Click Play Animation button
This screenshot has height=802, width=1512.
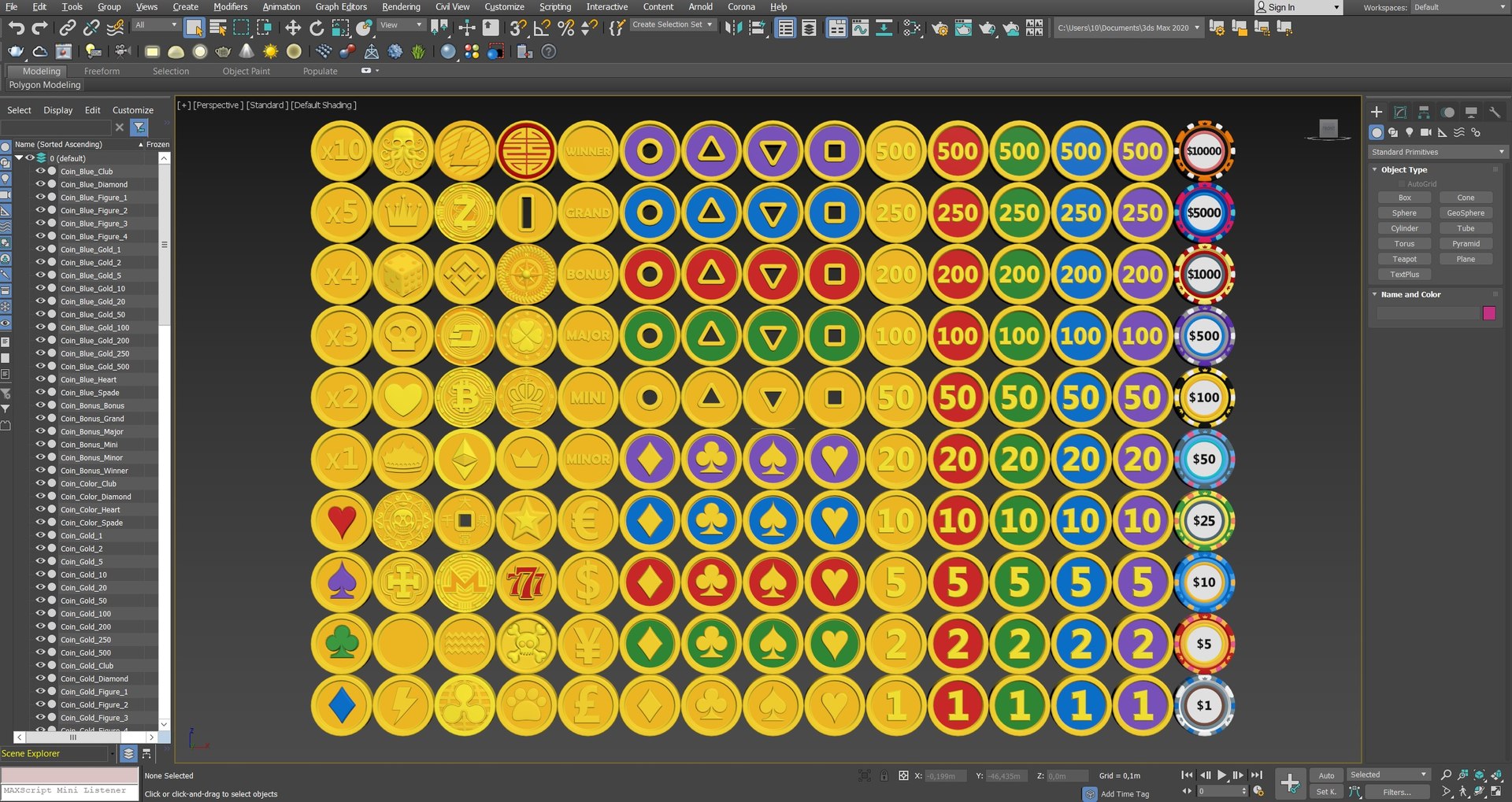coord(1221,775)
